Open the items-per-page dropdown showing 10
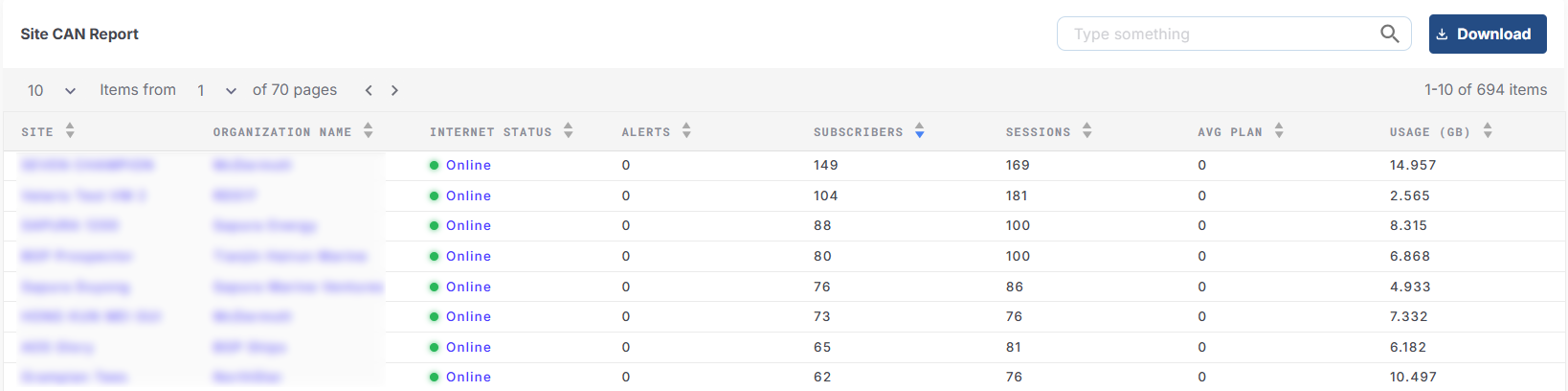The height and width of the screenshot is (391, 1568). 52,90
